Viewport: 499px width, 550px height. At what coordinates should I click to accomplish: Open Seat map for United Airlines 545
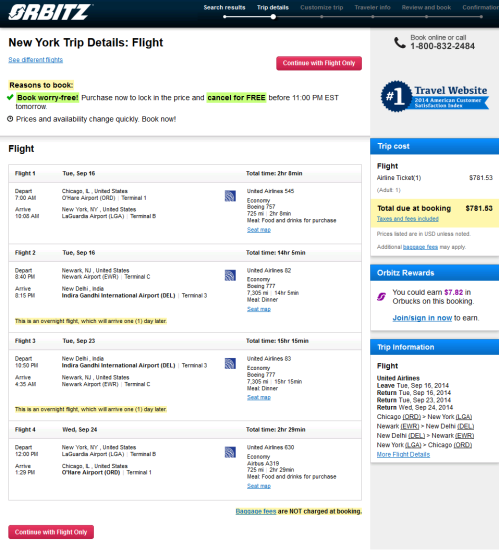[x=259, y=230]
